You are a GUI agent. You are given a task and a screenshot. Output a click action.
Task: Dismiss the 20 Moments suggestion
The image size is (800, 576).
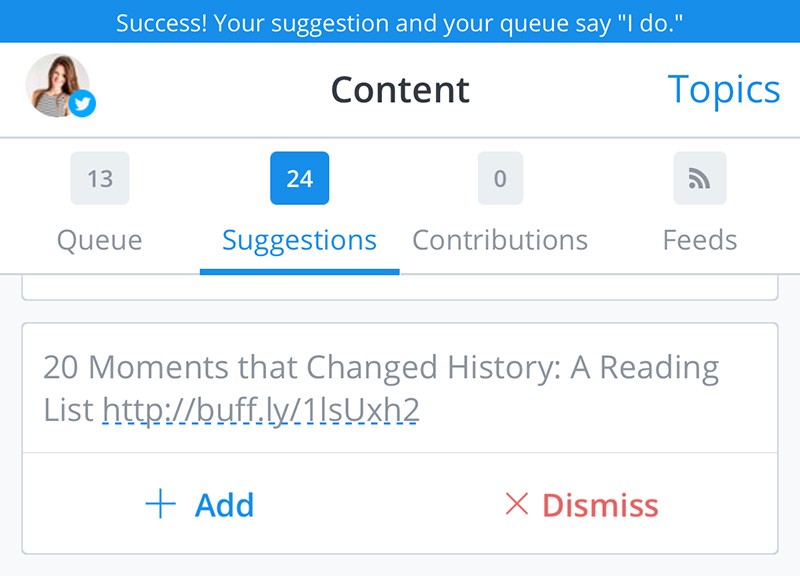tap(582, 505)
